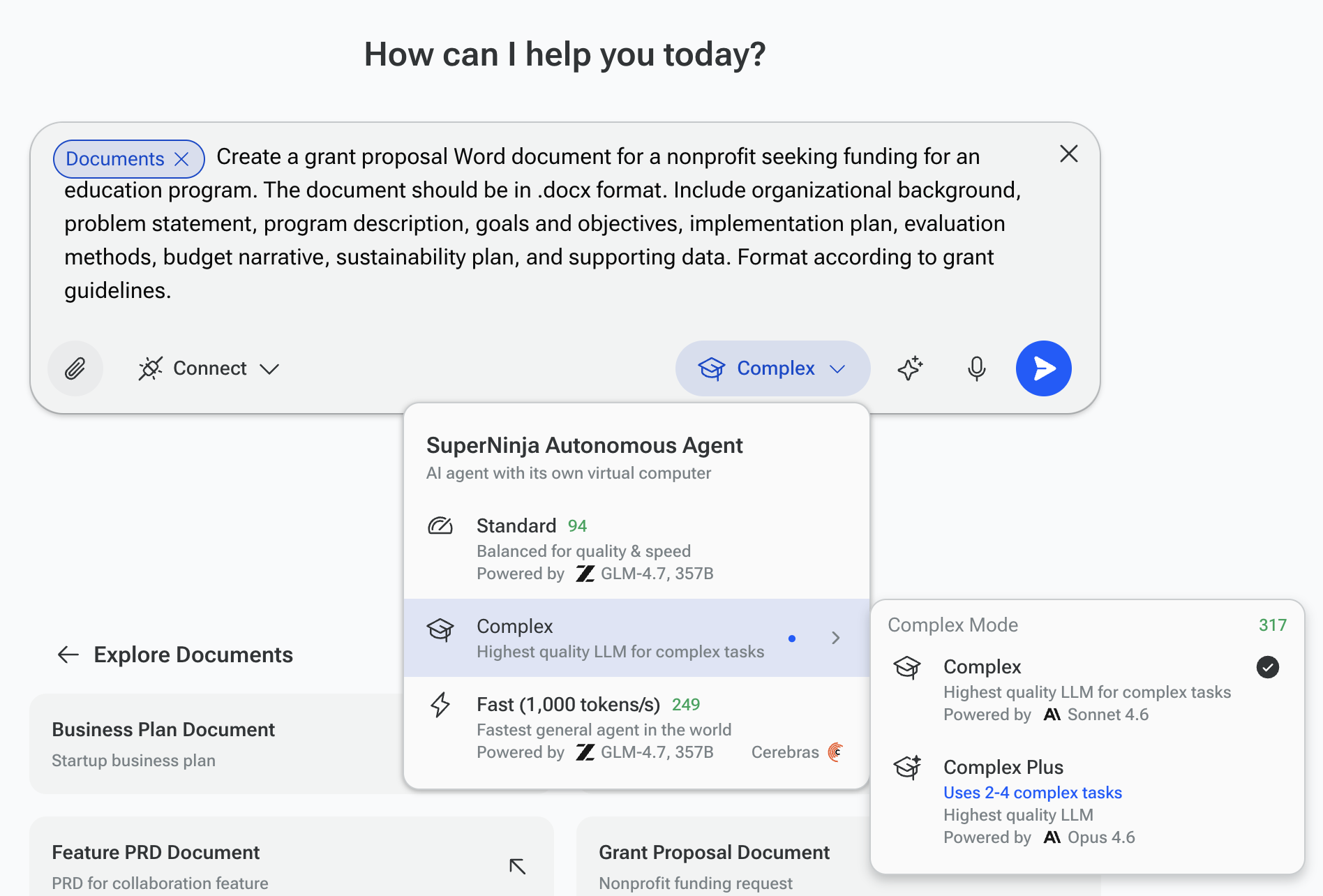1323x896 pixels.
Task: Select the Complex agent mode row
Action: coord(636,638)
